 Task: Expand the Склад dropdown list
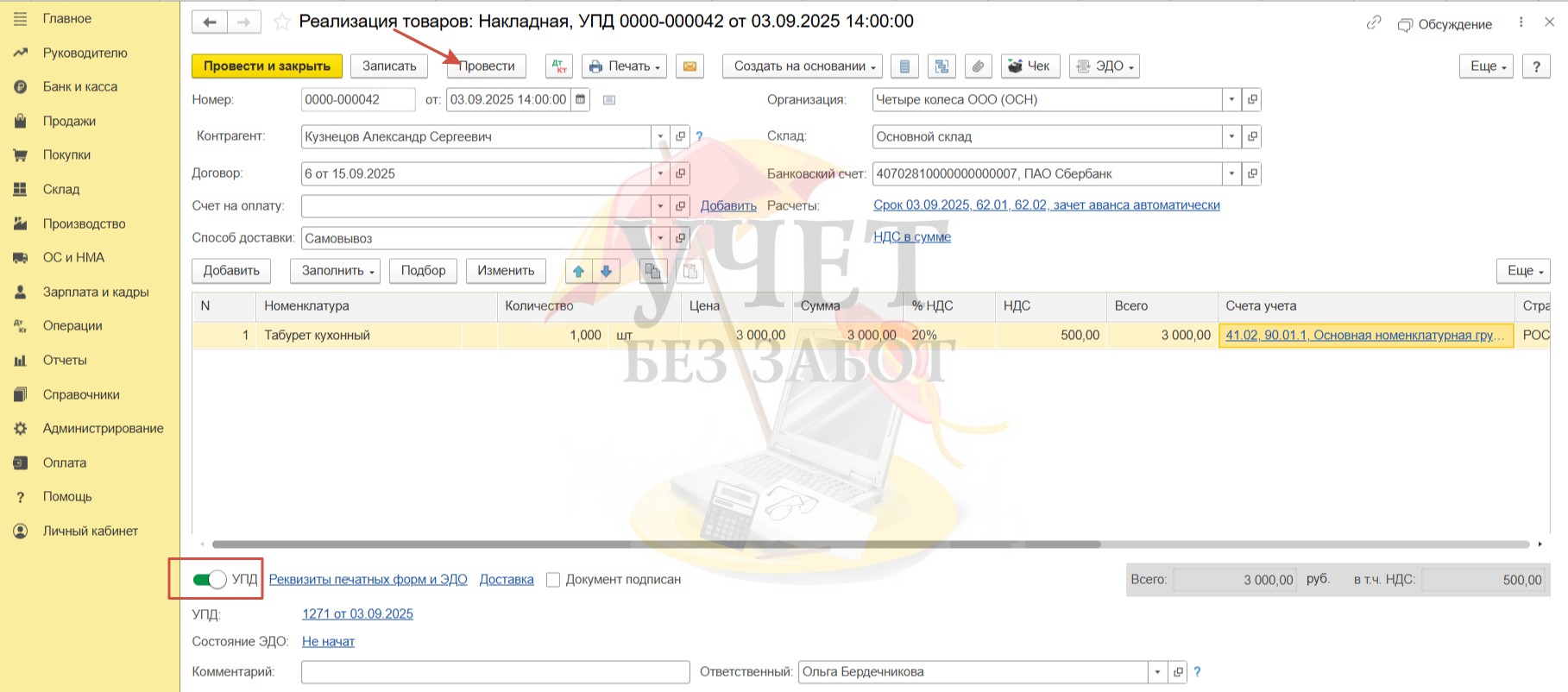[x=1231, y=136]
